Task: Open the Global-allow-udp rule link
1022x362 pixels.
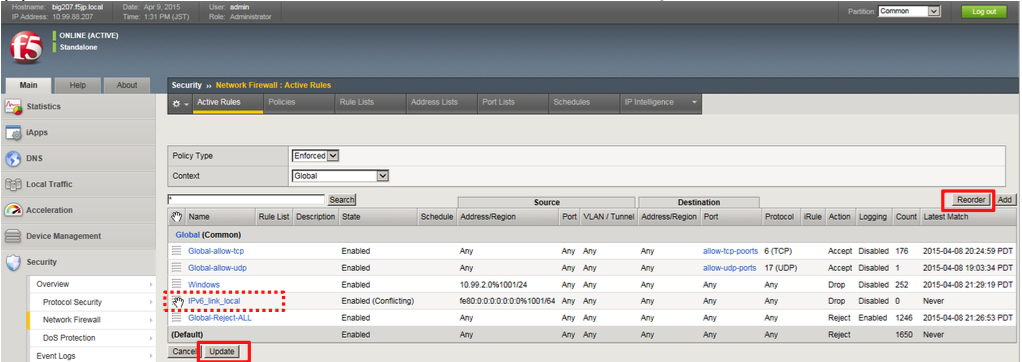Action: point(217,268)
